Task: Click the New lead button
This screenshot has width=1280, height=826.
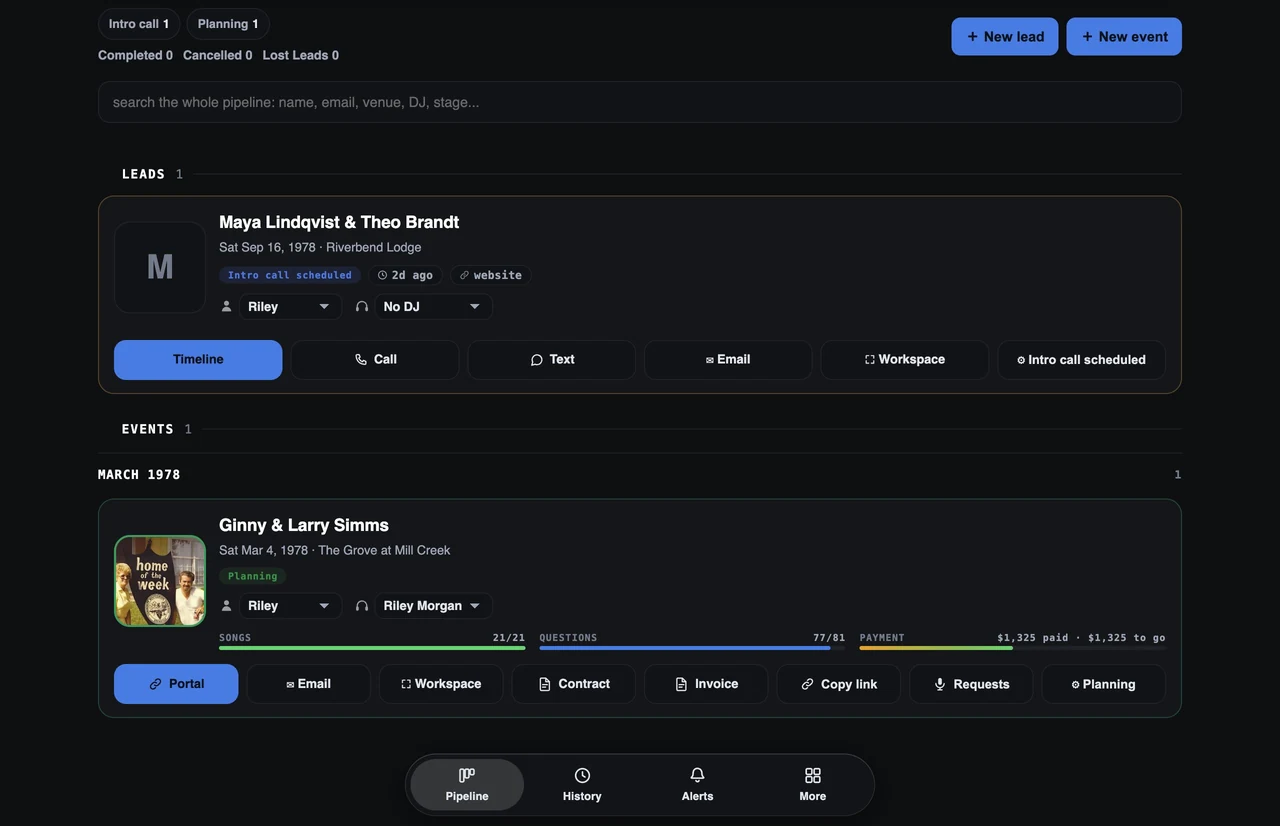Action: click(1004, 36)
